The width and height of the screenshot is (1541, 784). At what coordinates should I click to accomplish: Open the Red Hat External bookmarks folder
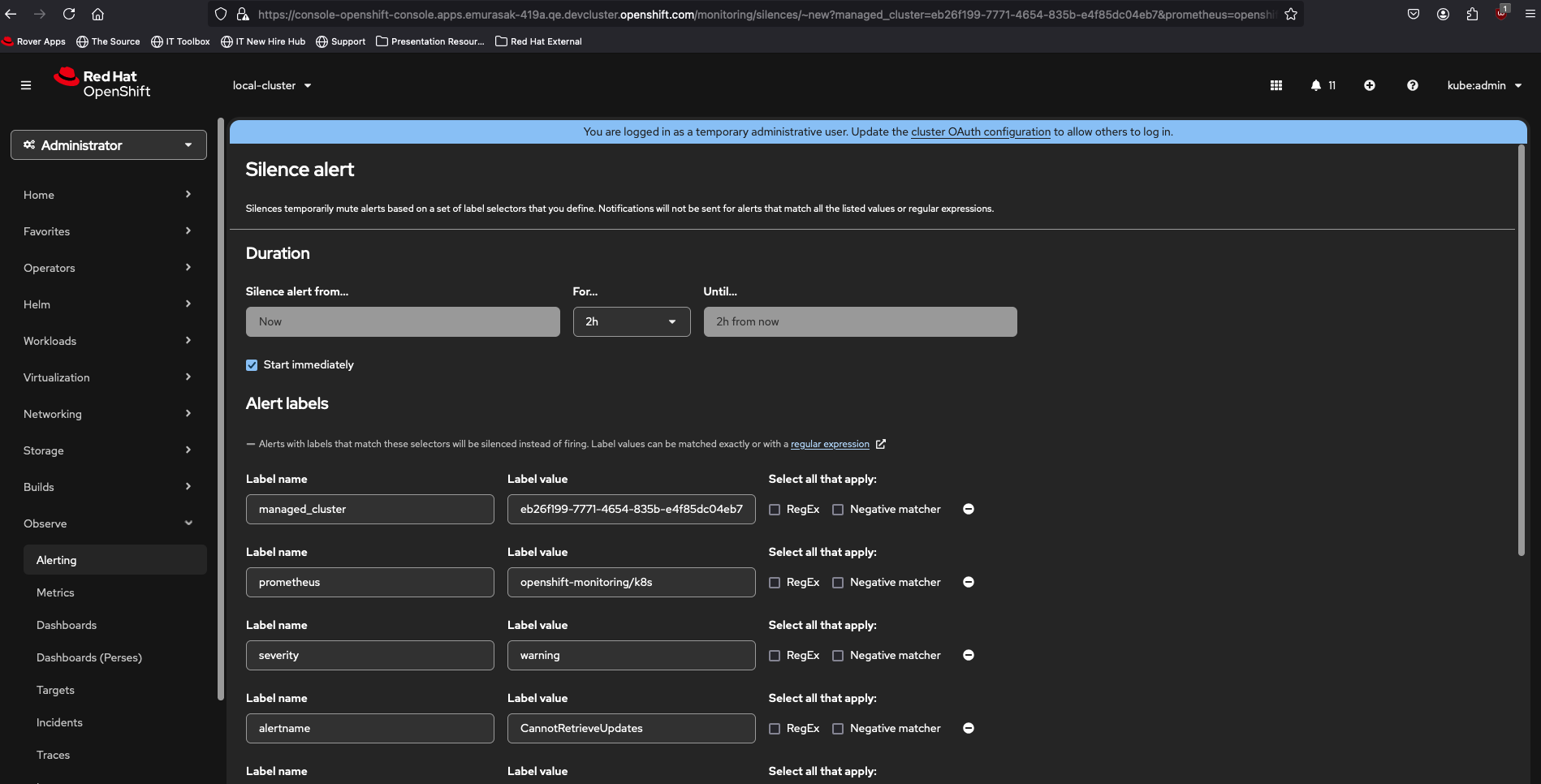pyautogui.click(x=538, y=41)
